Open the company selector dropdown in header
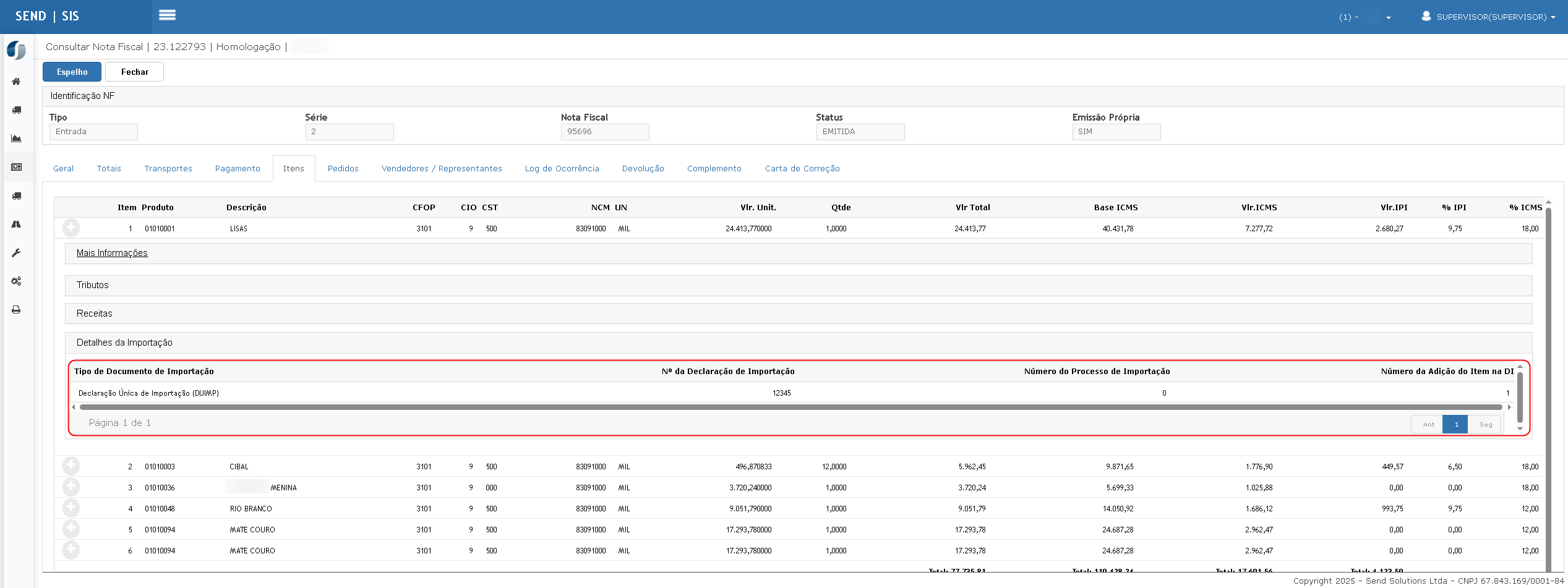 (x=1365, y=17)
